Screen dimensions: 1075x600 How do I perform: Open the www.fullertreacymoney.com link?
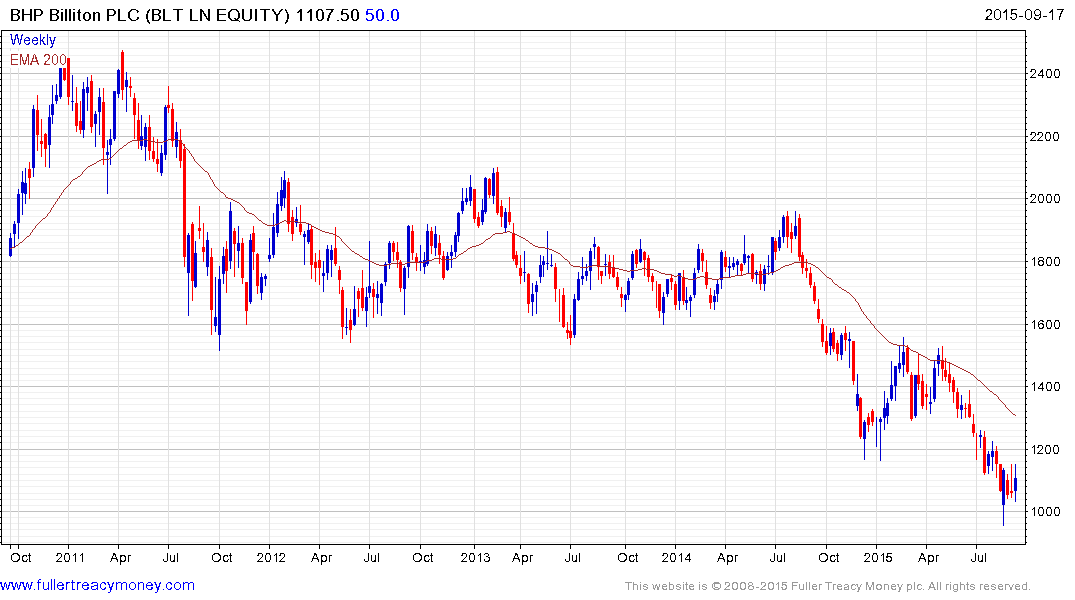point(97,586)
